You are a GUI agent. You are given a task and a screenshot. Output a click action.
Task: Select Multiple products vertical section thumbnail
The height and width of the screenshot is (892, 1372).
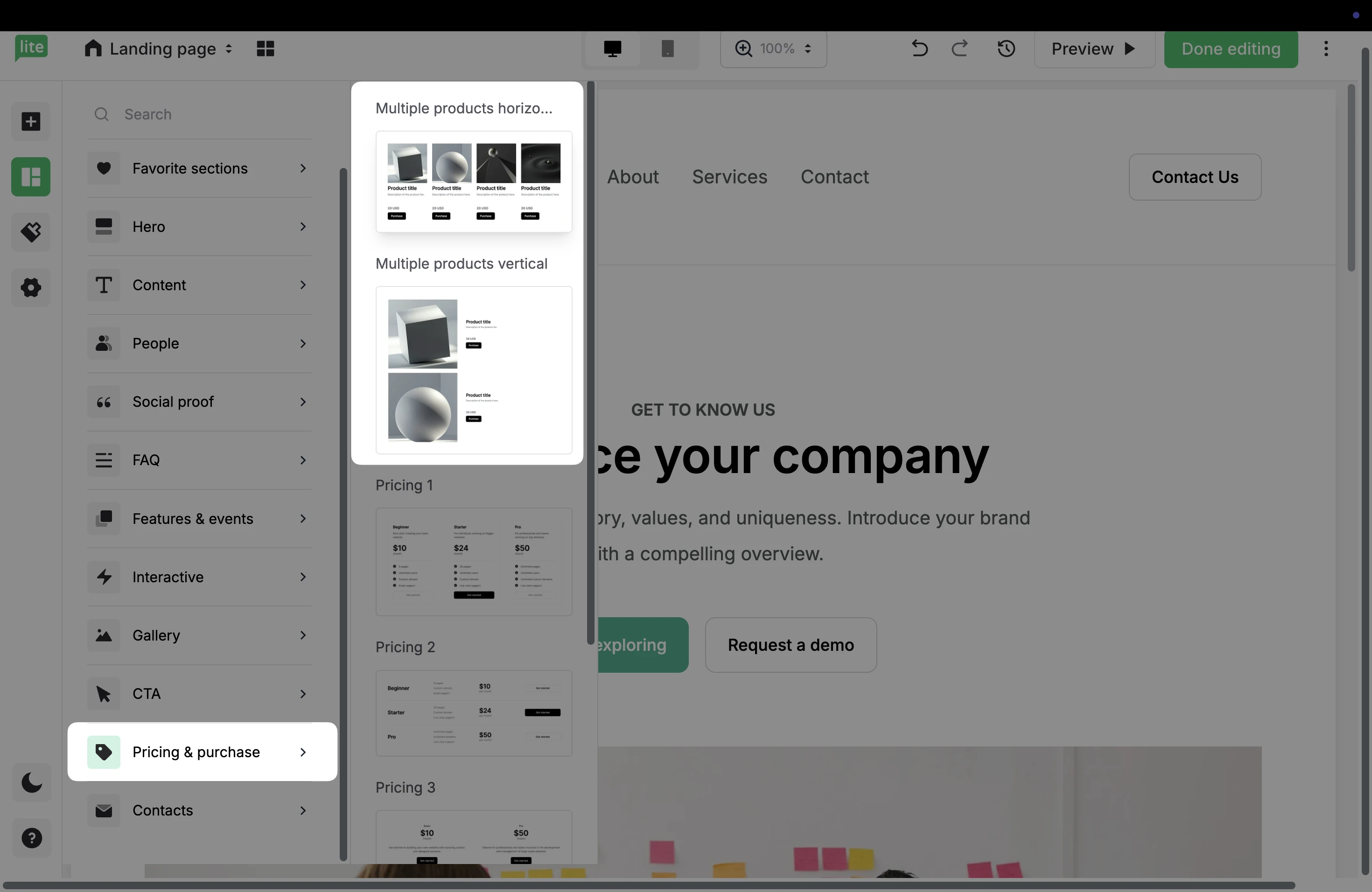[473, 370]
